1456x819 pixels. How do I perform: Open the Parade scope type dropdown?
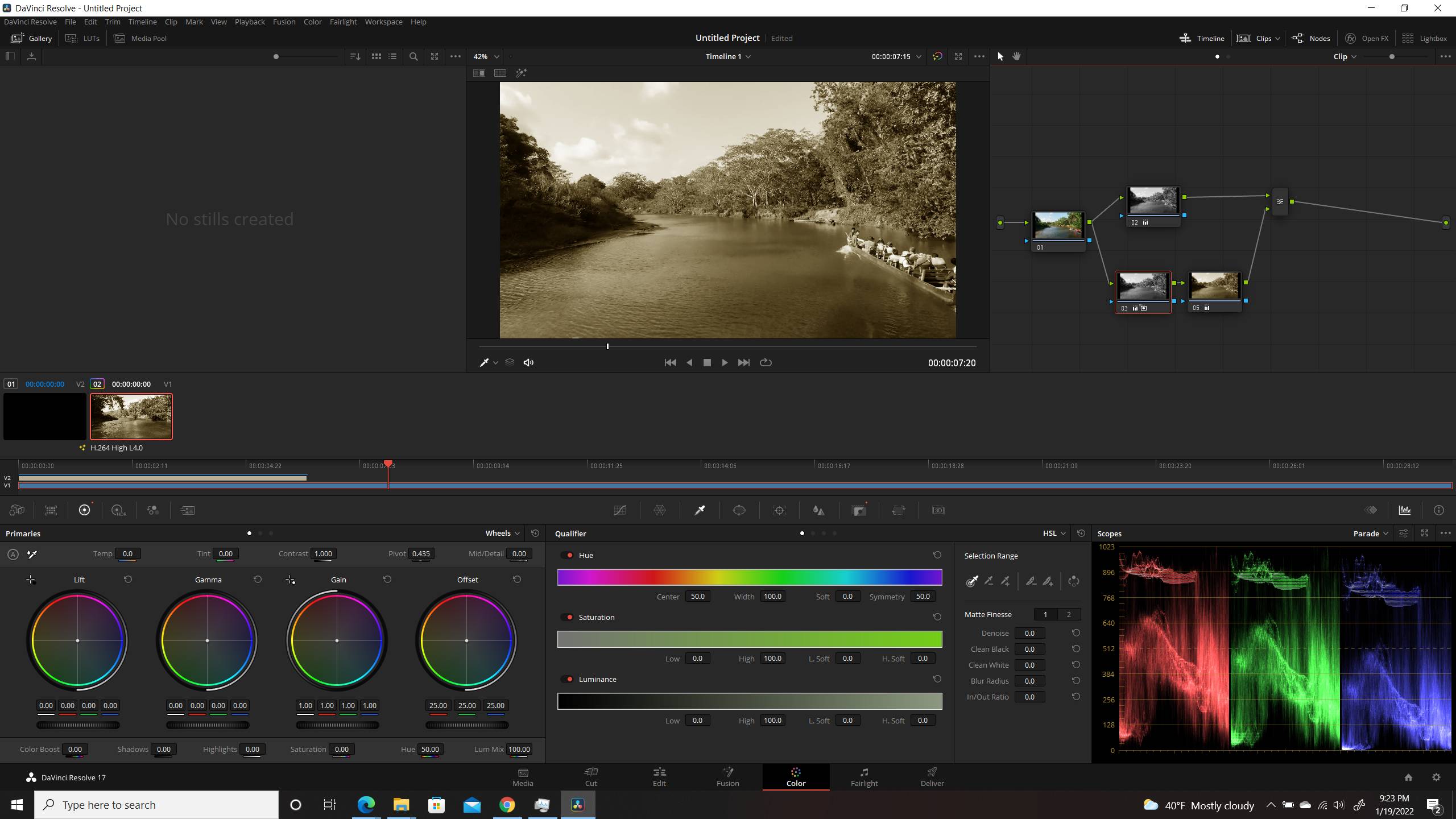1371,533
